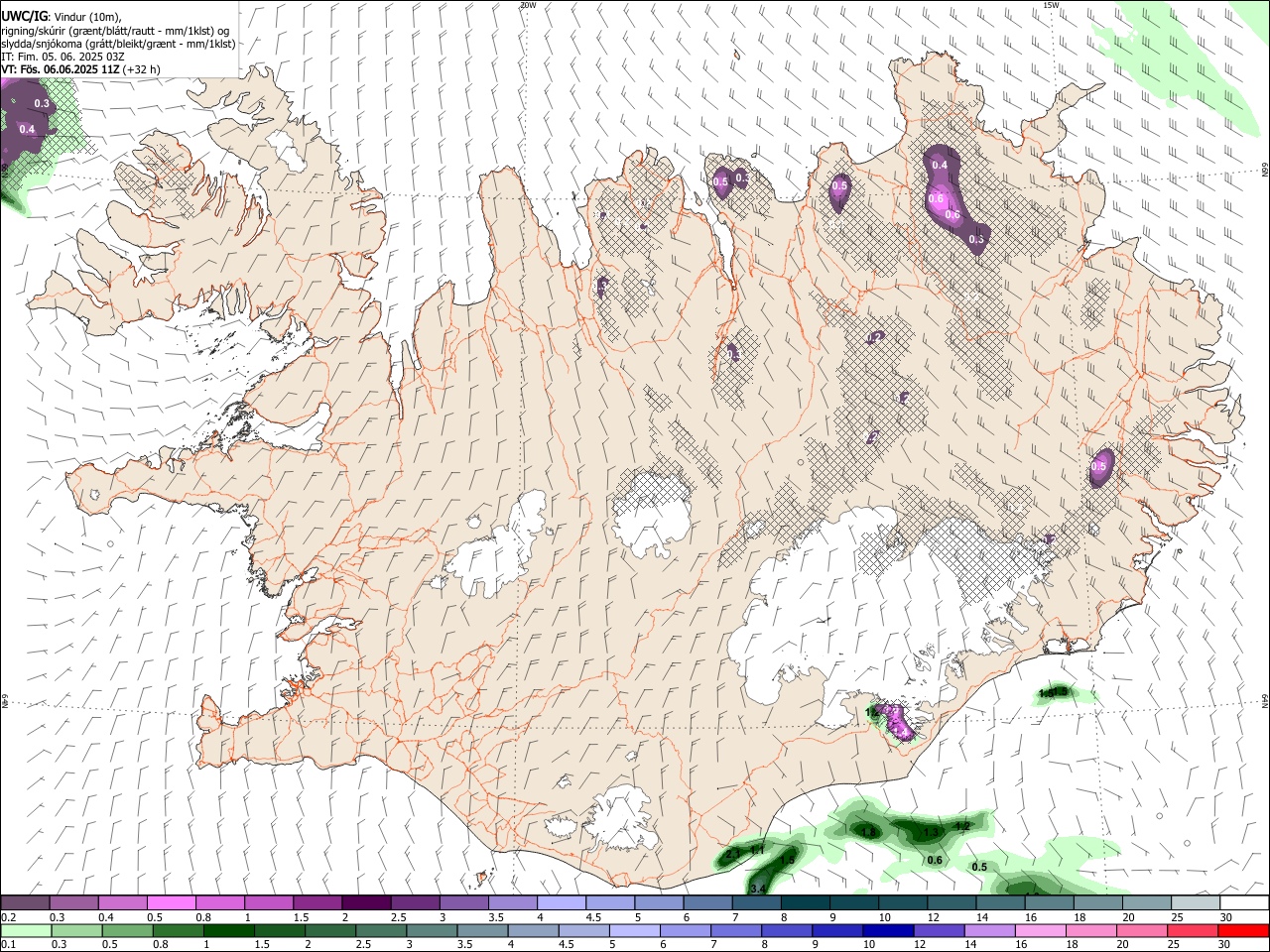Image resolution: width=1270 pixels, height=952 pixels.
Task: Click the "slydda/snjókoma (grátt/bleikt/grænt - mm/1klst)" line
Action: pos(118,44)
